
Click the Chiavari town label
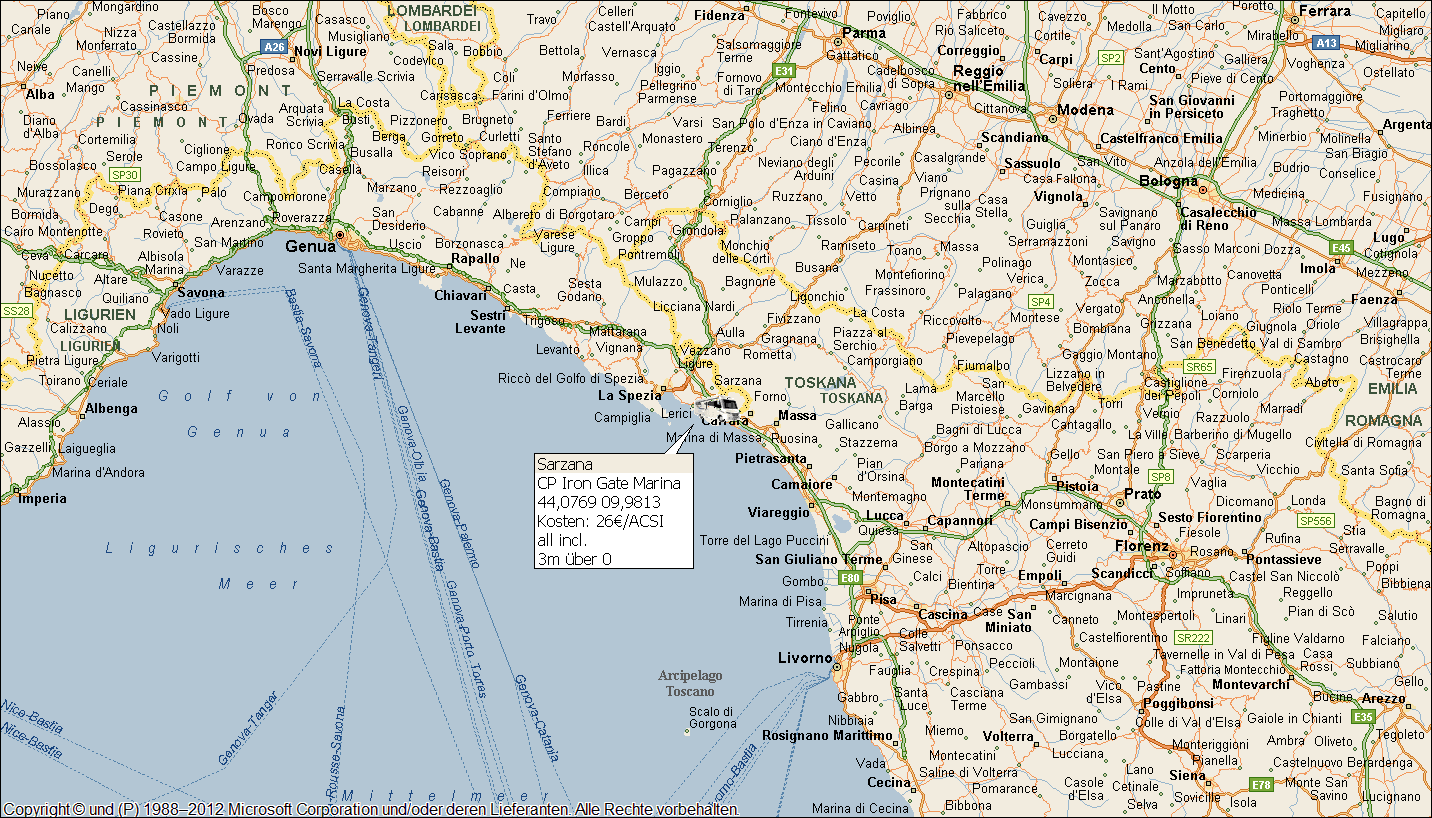[460, 295]
